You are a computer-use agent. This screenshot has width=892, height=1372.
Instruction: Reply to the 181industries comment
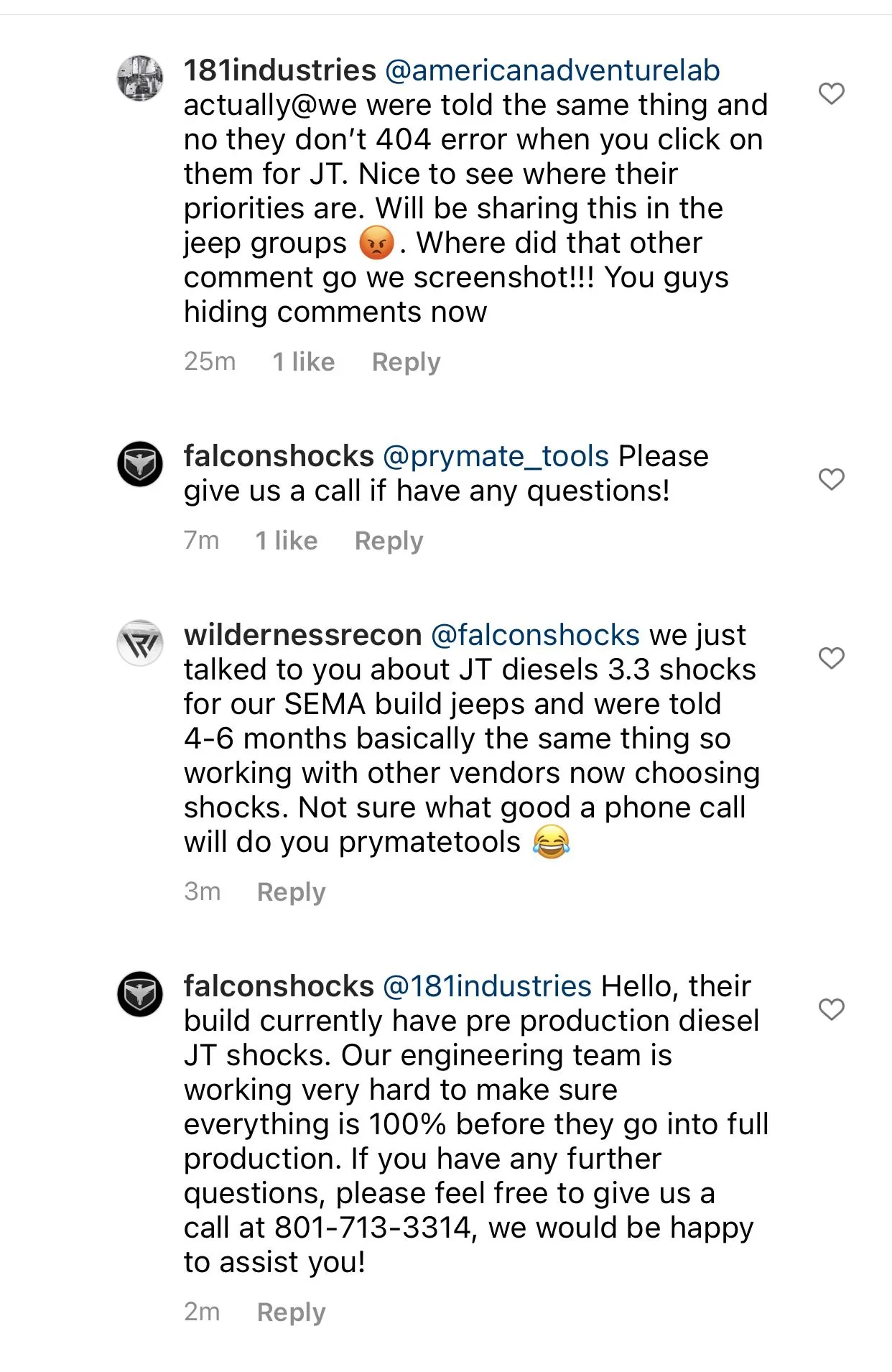406,362
